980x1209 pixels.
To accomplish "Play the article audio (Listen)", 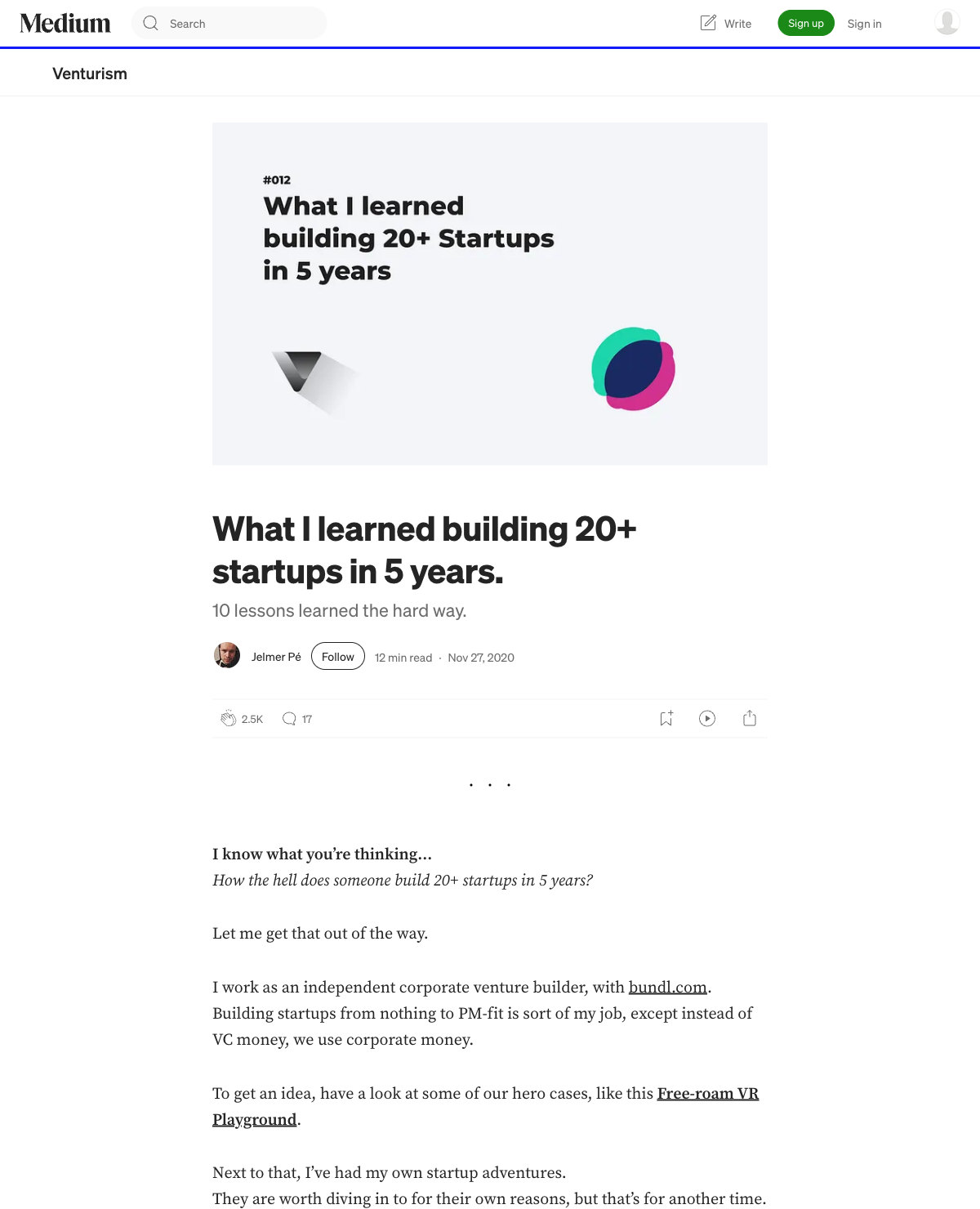I will click(707, 719).
